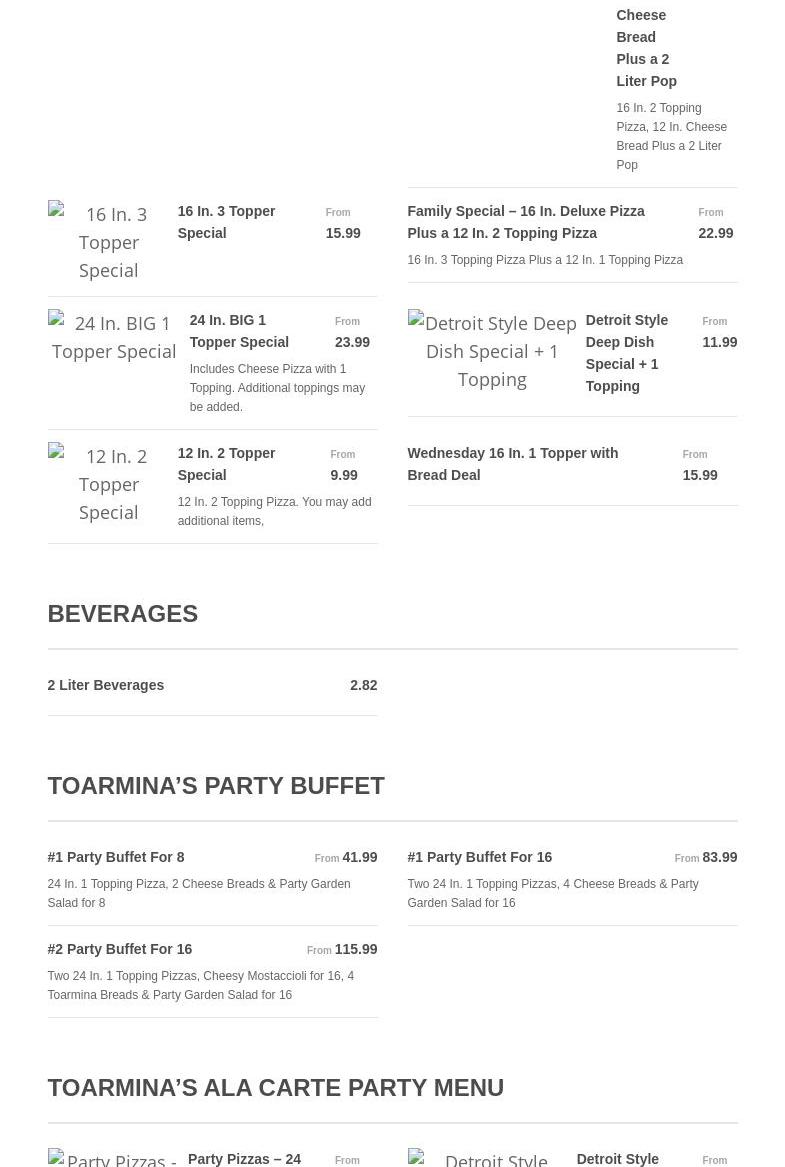Choose #2 Party Buffet For 16
785x1167 pixels.
(x=120, y=949)
